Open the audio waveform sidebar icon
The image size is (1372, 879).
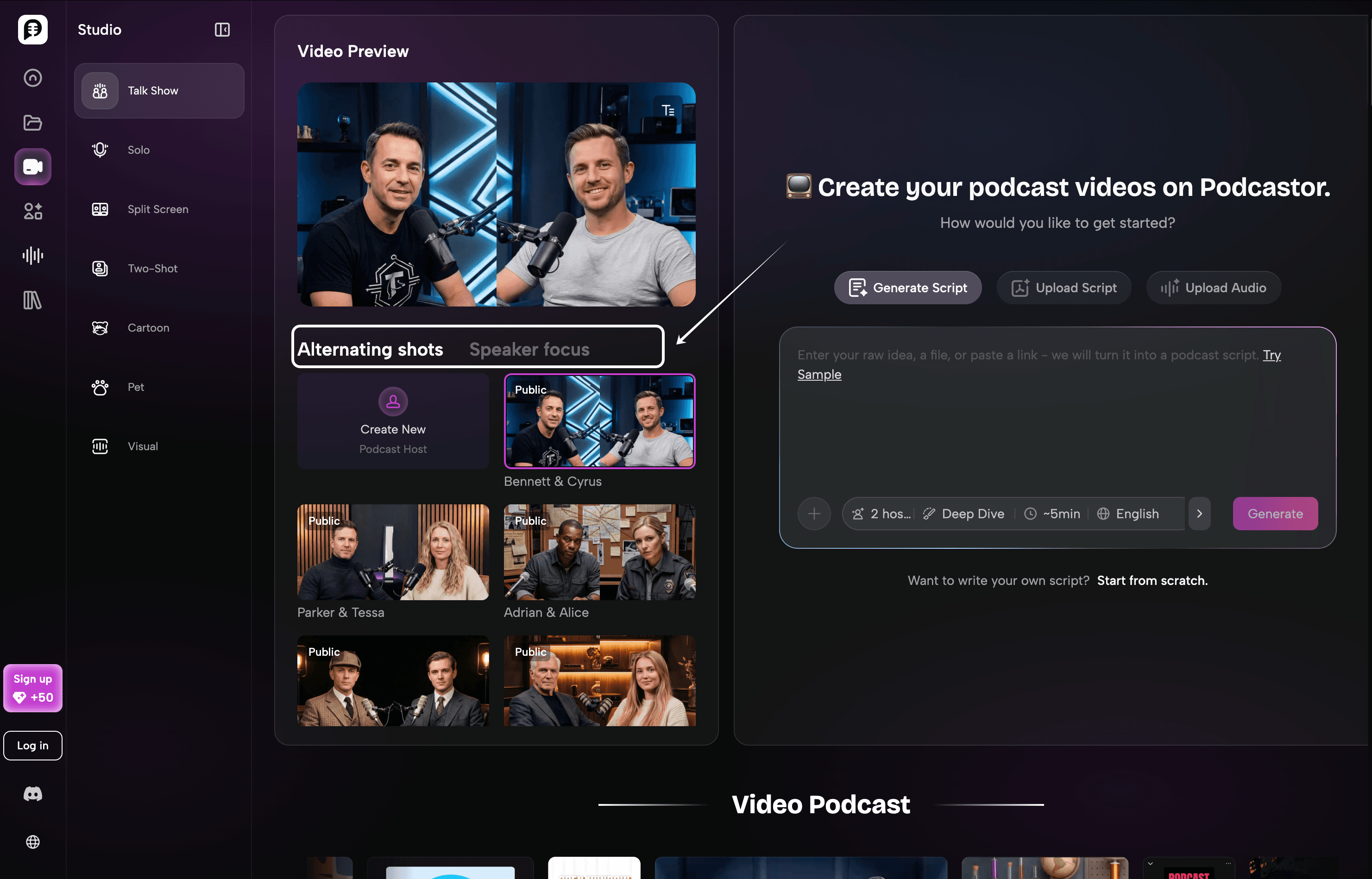coord(32,255)
